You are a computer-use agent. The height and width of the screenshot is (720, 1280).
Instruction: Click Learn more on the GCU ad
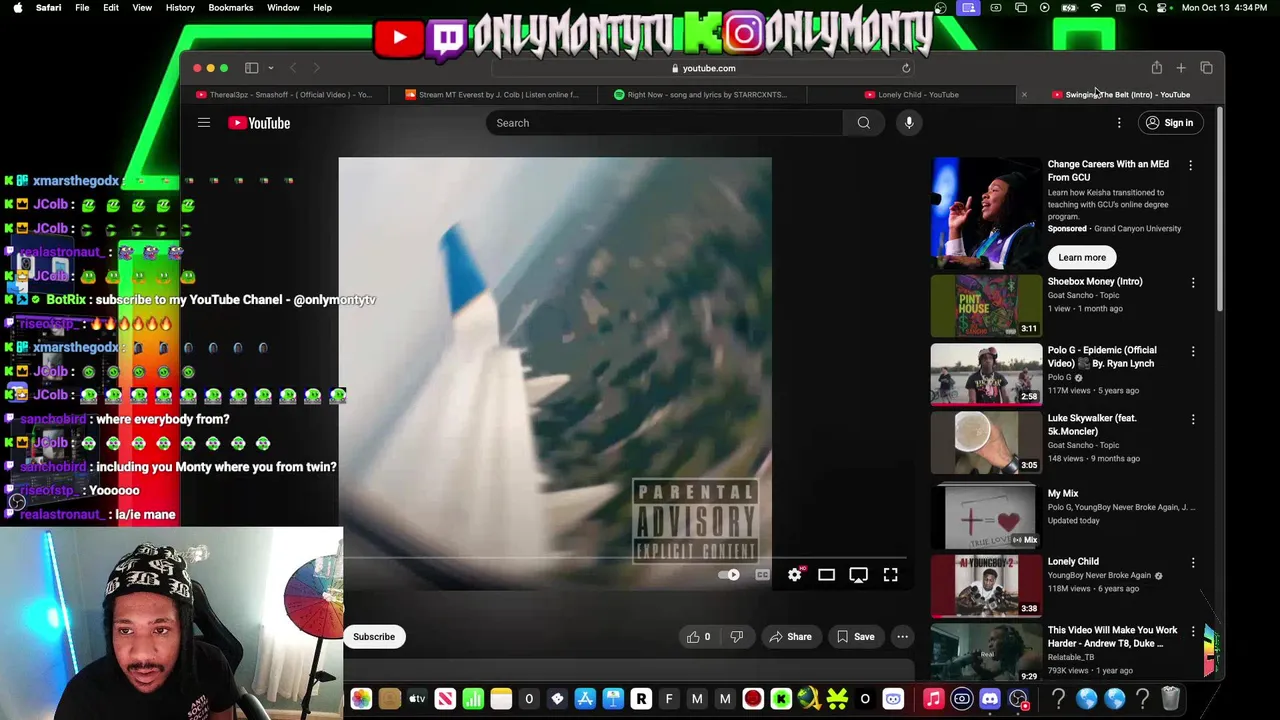(1082, 257)
